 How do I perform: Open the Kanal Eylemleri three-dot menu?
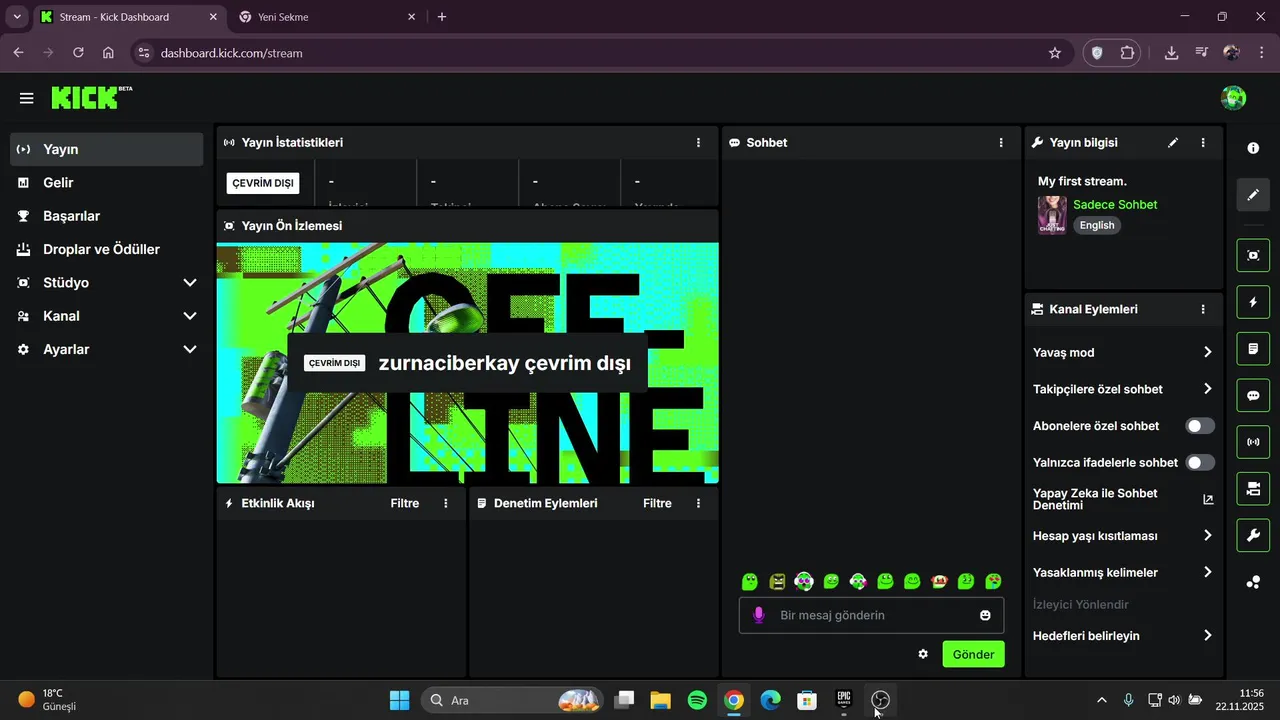[x=1203, y=310]
